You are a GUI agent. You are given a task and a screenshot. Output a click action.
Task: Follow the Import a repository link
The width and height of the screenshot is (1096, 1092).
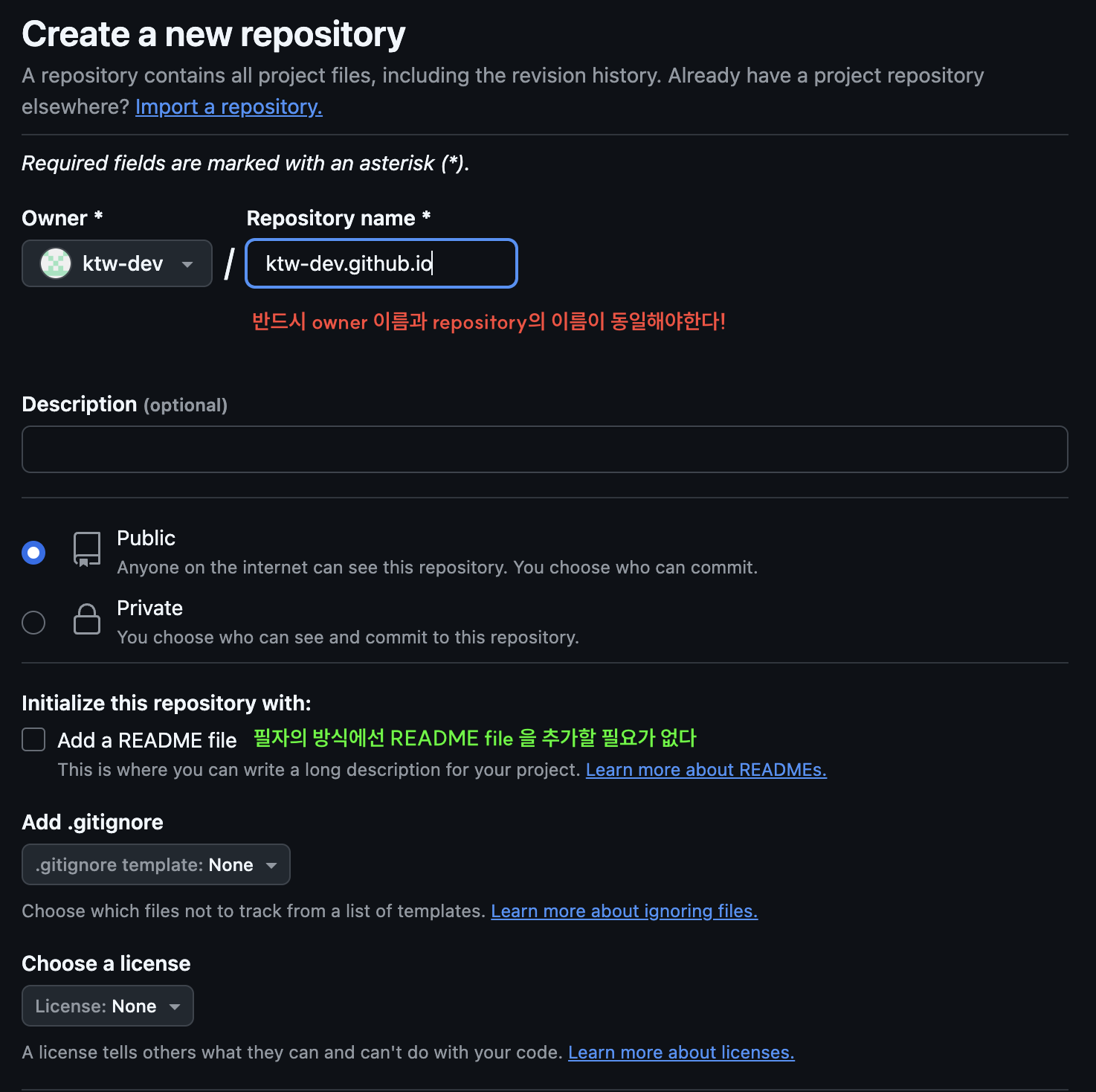click(229, 107)
